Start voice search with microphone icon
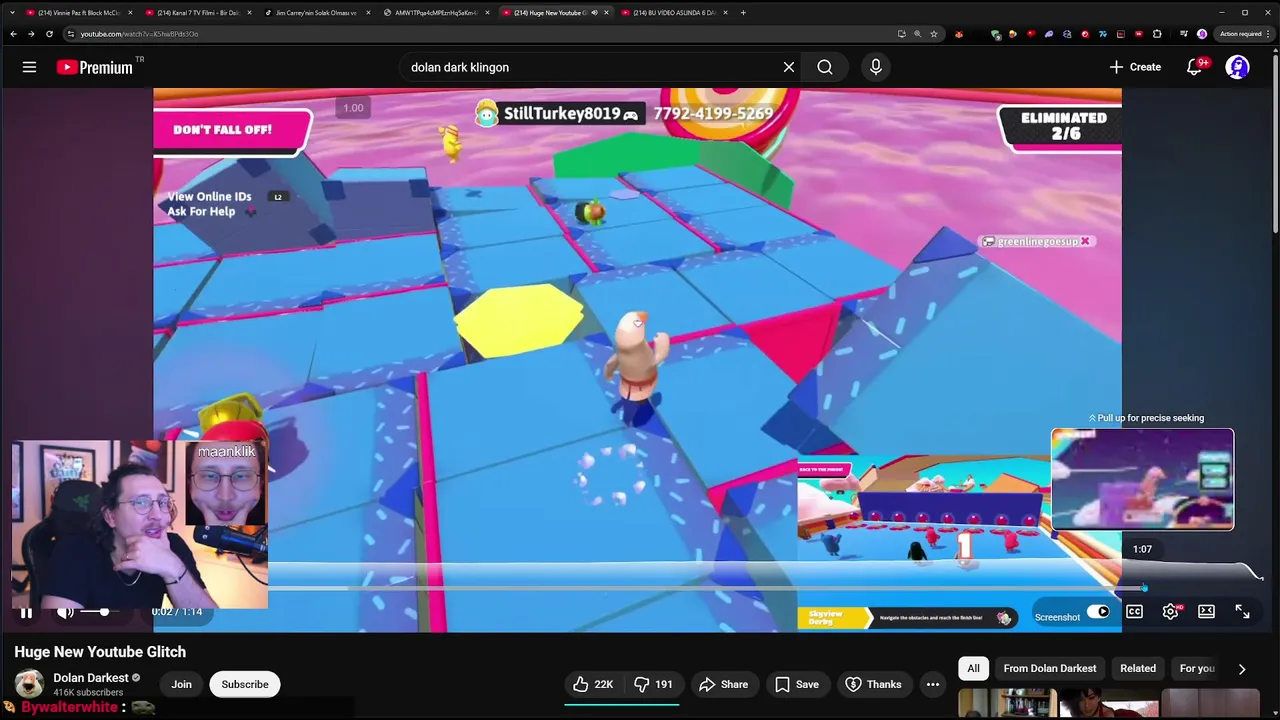The height and width of the screenshot is (720, 1280). pyautogui.click(x=876, y=67)
